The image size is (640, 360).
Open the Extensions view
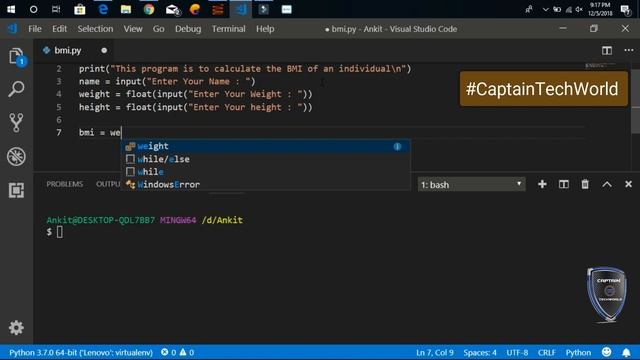pyautogui.click(x=16, y=190)
